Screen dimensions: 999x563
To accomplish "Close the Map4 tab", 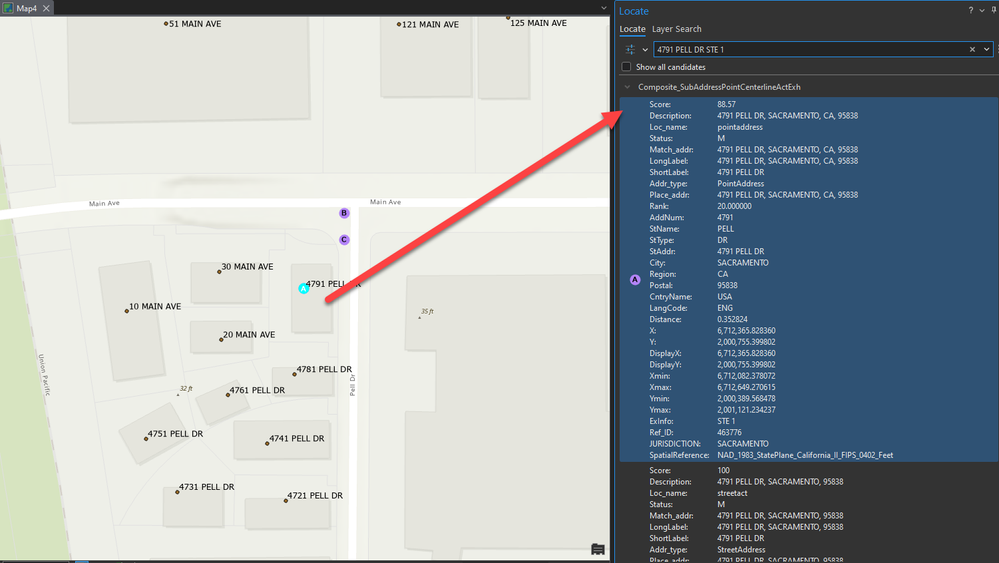I will point(46,8).
